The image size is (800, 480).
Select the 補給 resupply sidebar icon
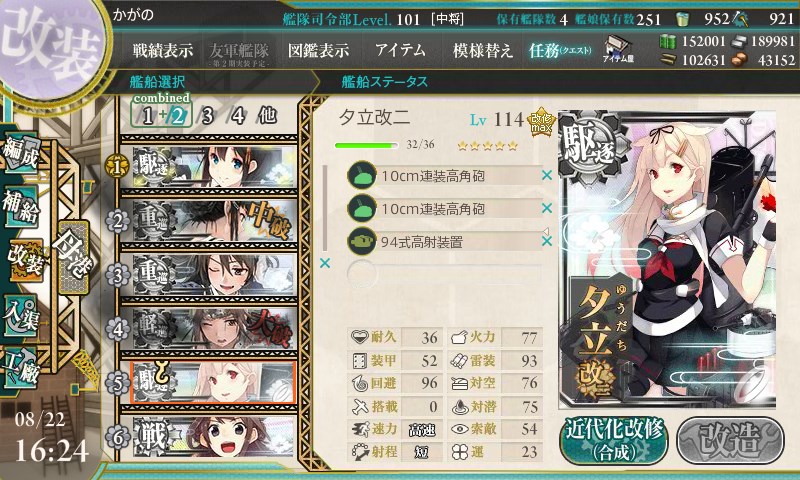(x=21, y=206)
